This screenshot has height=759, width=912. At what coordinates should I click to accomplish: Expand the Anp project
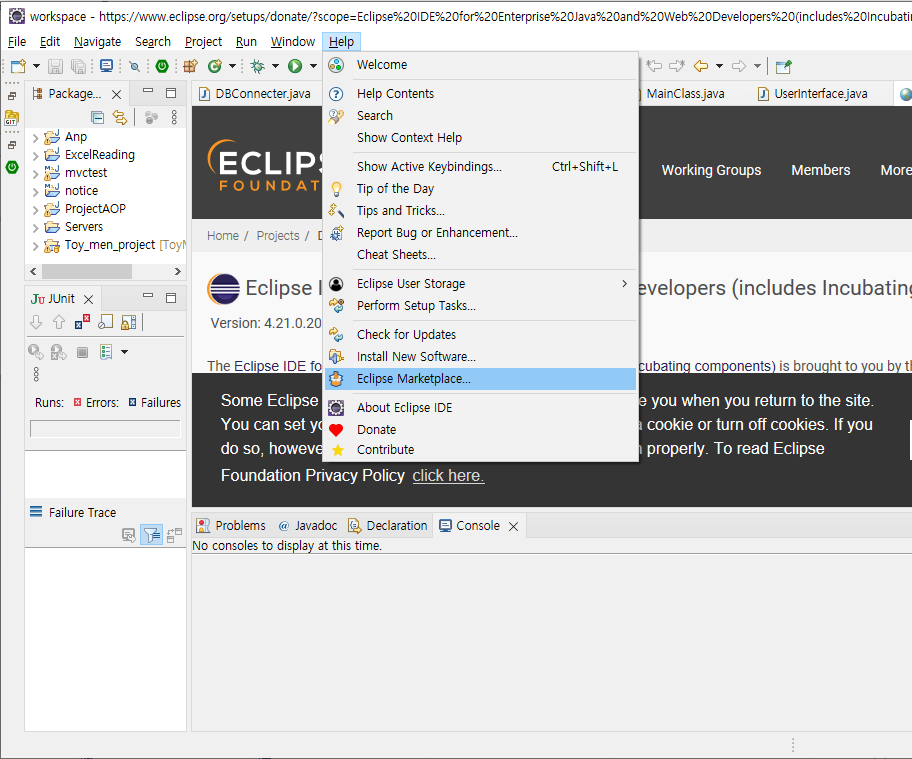[x=35, y=138]
